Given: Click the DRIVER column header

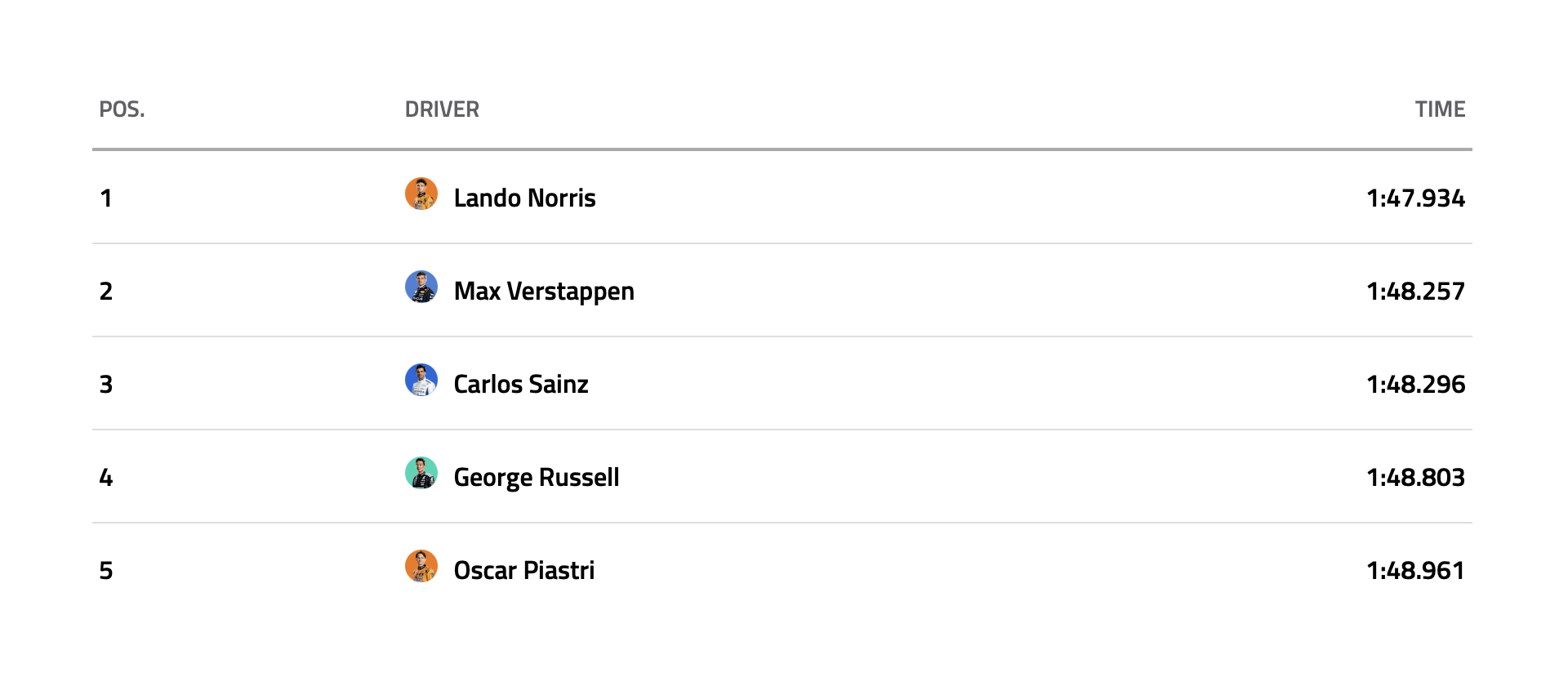Looking at the screenshot, I should [442, 109].
